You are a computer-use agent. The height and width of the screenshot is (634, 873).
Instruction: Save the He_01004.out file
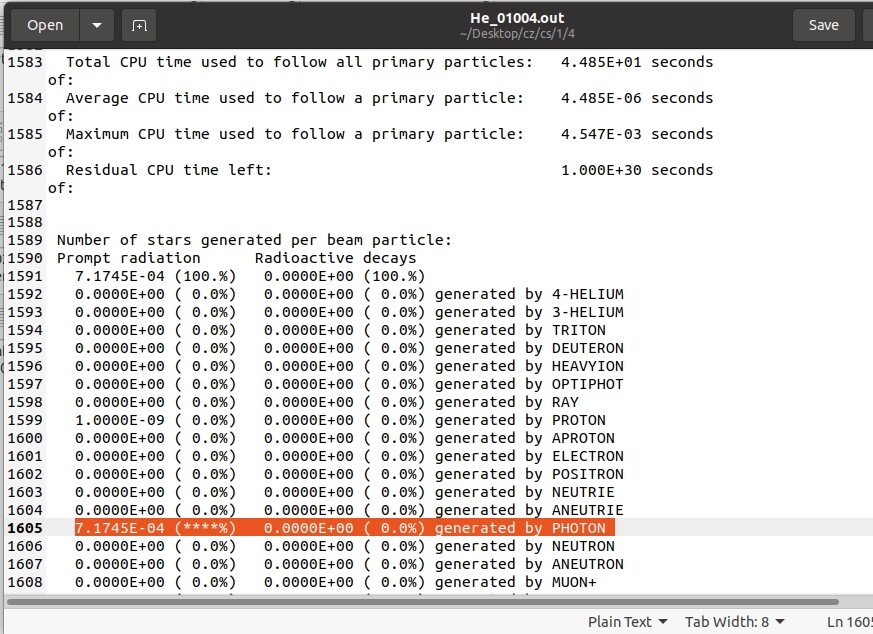click(823, 25)
